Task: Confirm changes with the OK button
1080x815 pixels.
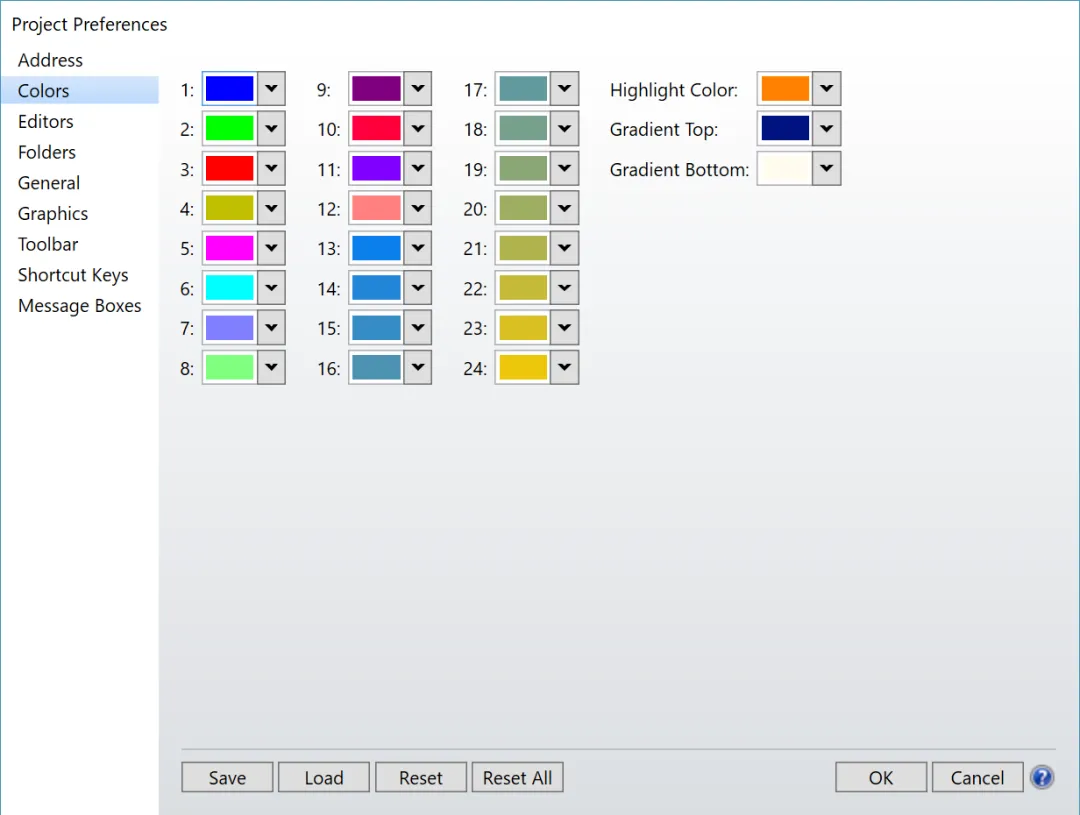Action: click(881, 778)
